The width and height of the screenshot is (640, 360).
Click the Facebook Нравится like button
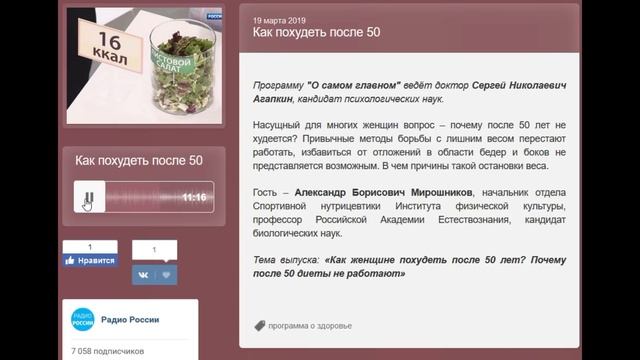(x=90, y=260)
